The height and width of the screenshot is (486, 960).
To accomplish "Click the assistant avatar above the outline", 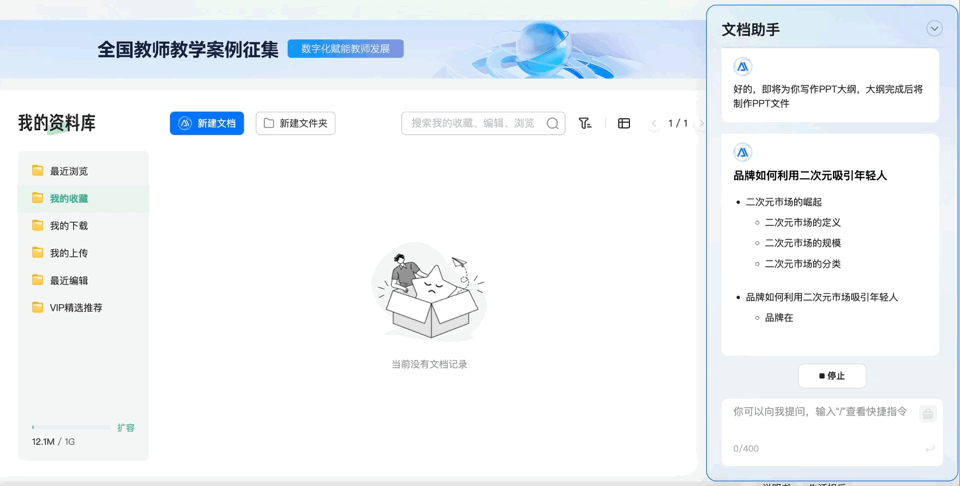I will pos(743,152).
